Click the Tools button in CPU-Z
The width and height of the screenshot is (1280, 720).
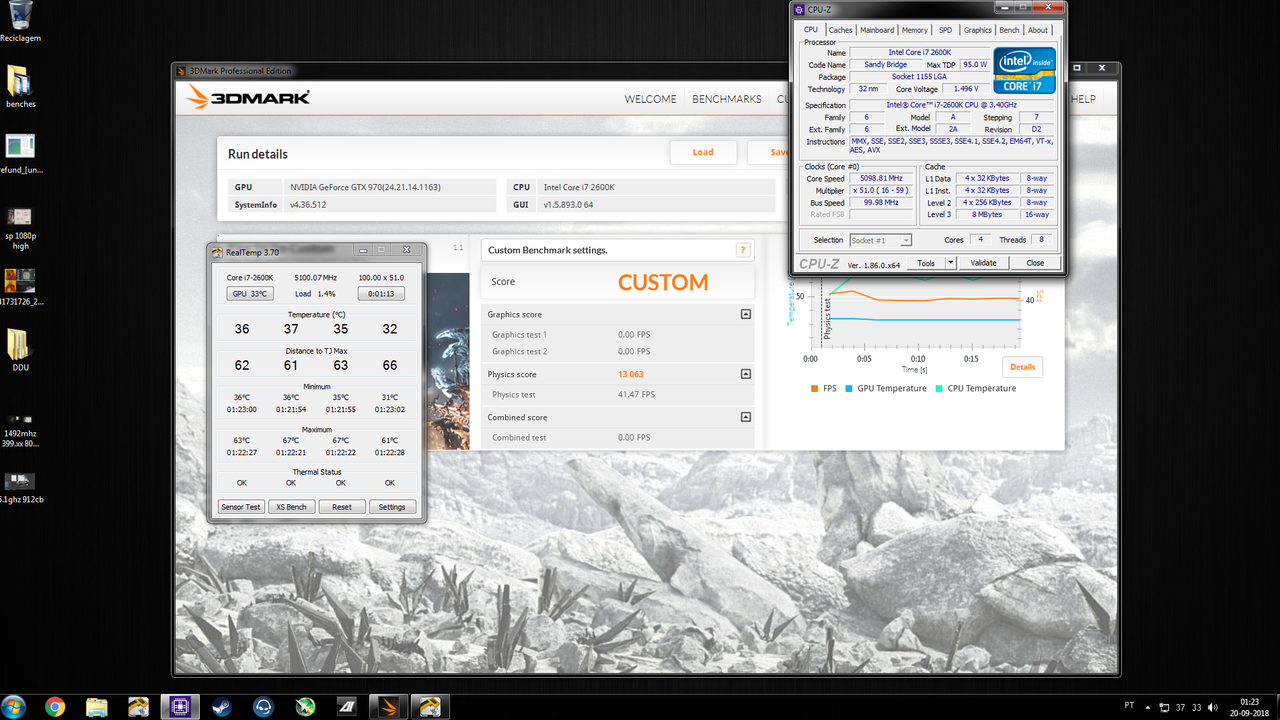[x=926, y=263]
